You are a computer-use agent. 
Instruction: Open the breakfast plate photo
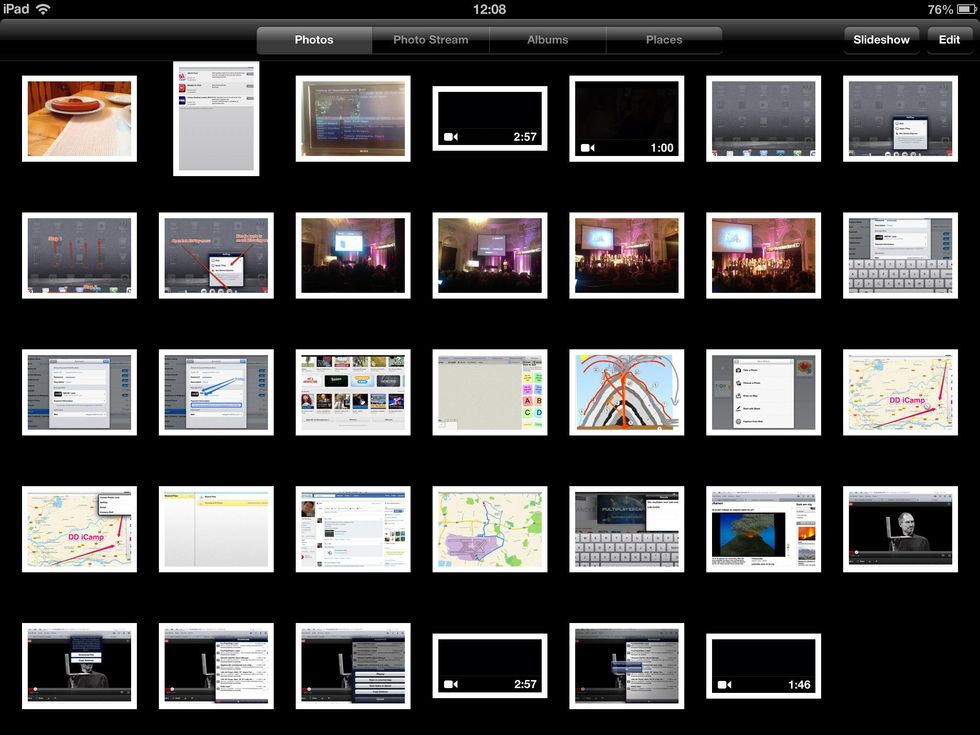[79, 118]
